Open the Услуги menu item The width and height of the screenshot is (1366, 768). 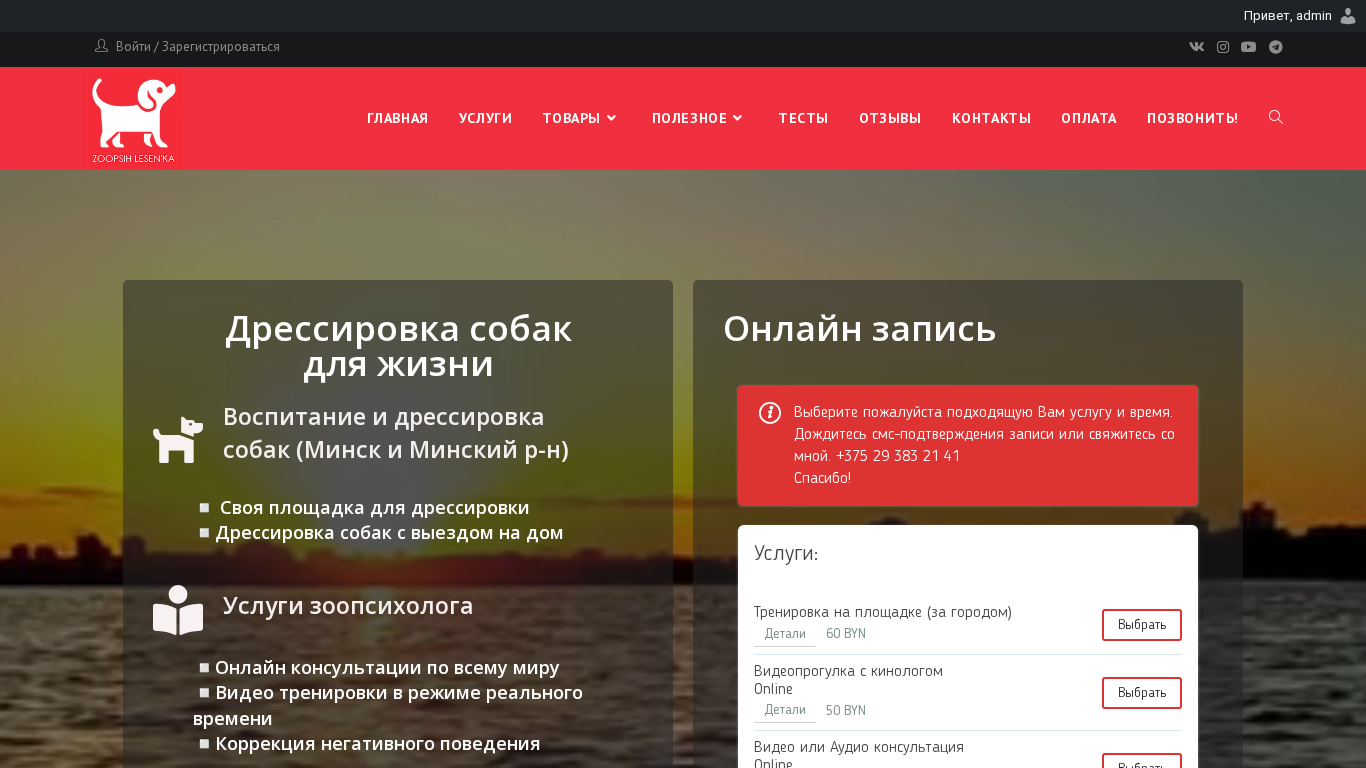[x=485, y=118]
